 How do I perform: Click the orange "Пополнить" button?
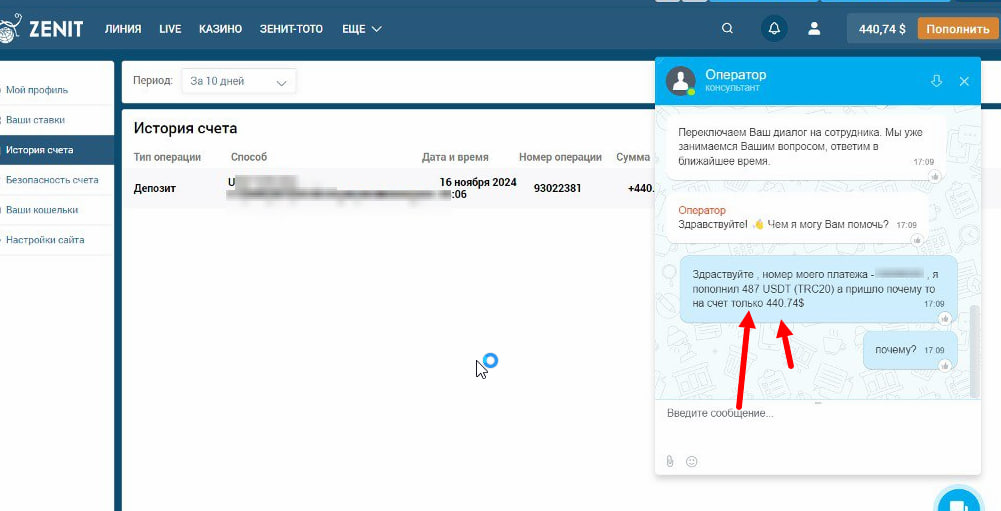pyautogui.click(x=958, y=29)
